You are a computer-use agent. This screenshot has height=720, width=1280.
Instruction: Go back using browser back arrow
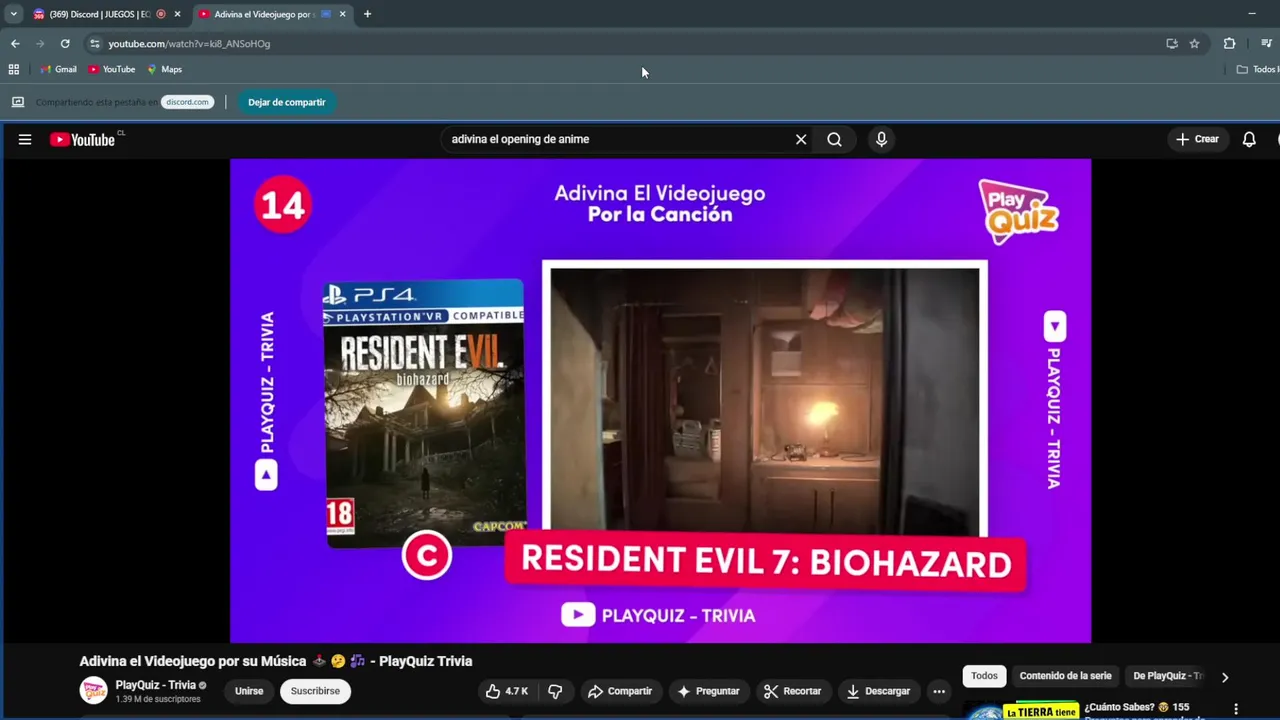(x=15, y=44)
